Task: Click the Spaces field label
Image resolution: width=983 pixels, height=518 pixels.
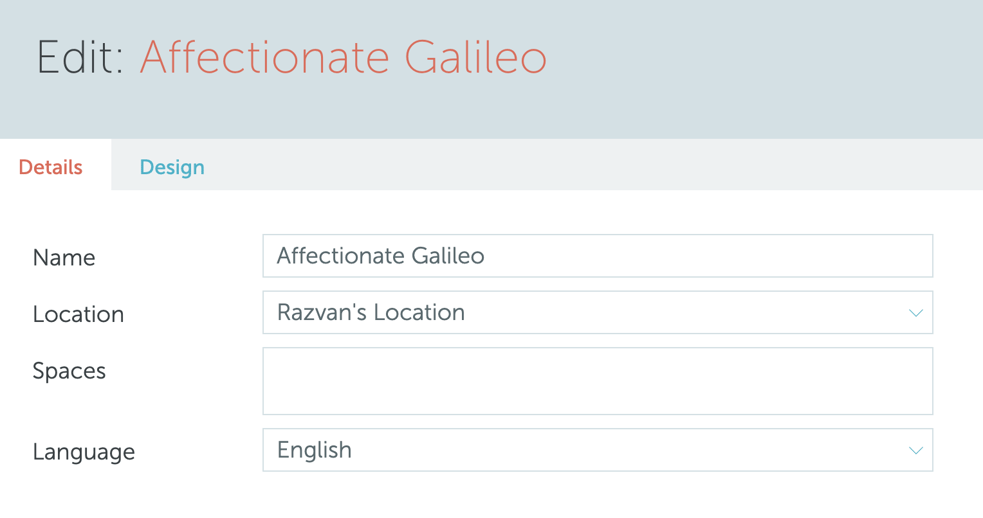Action: [69, 371]
